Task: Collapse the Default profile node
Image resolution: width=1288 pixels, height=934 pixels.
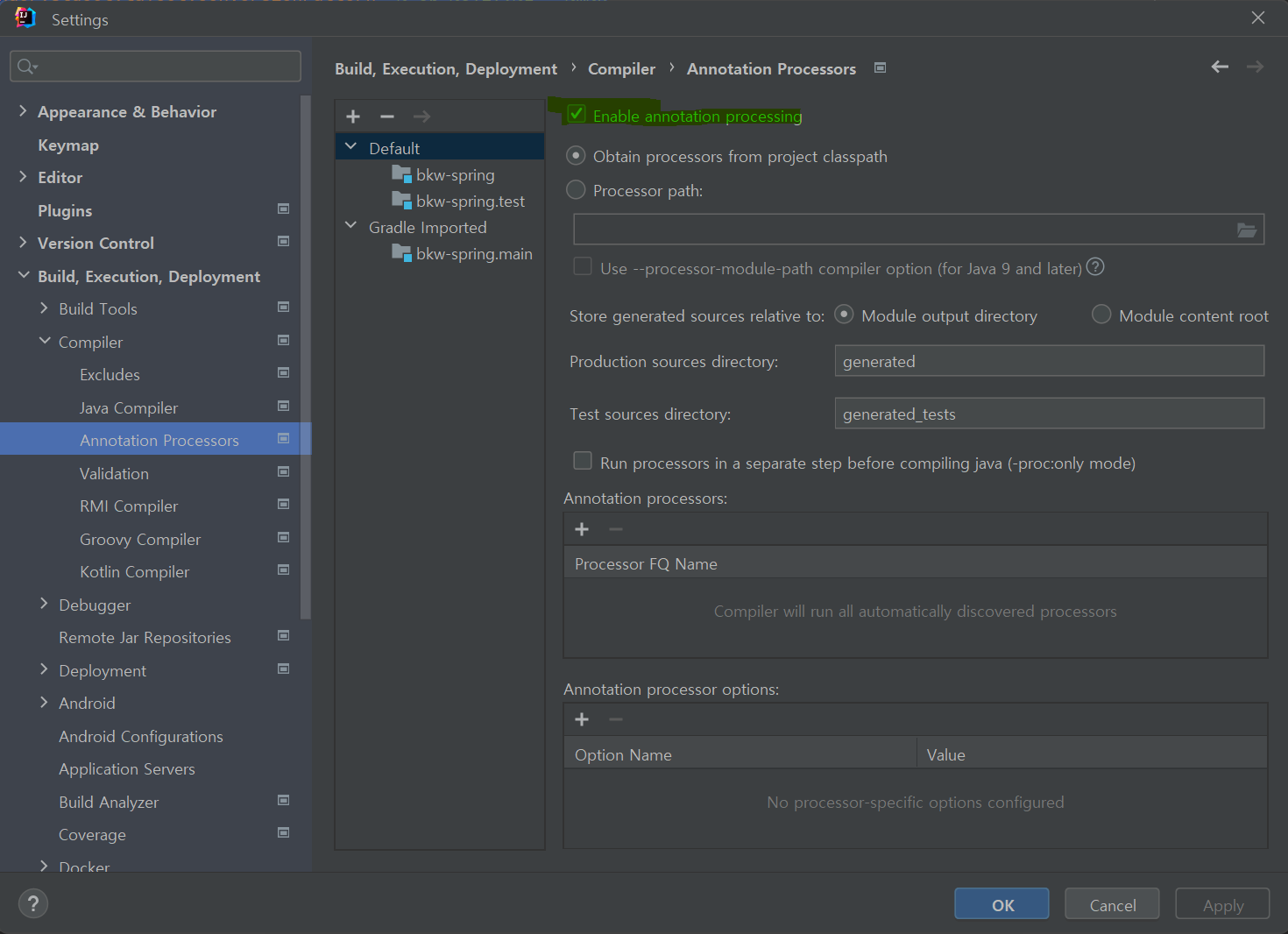Action: point(351,146)
